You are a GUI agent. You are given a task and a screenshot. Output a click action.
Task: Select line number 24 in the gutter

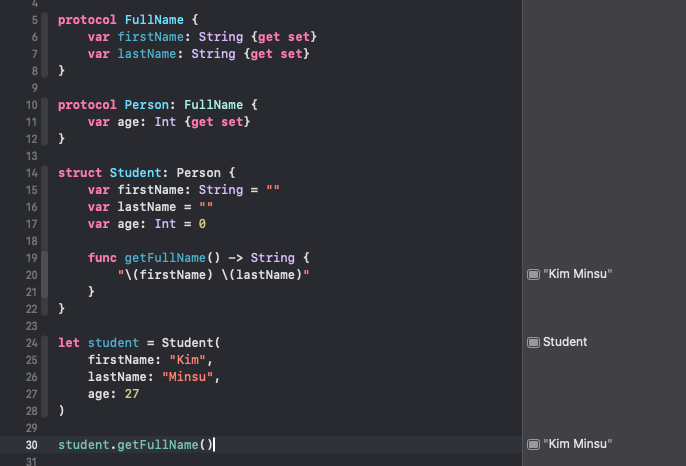pyautogui.click(x=32, y=343)
